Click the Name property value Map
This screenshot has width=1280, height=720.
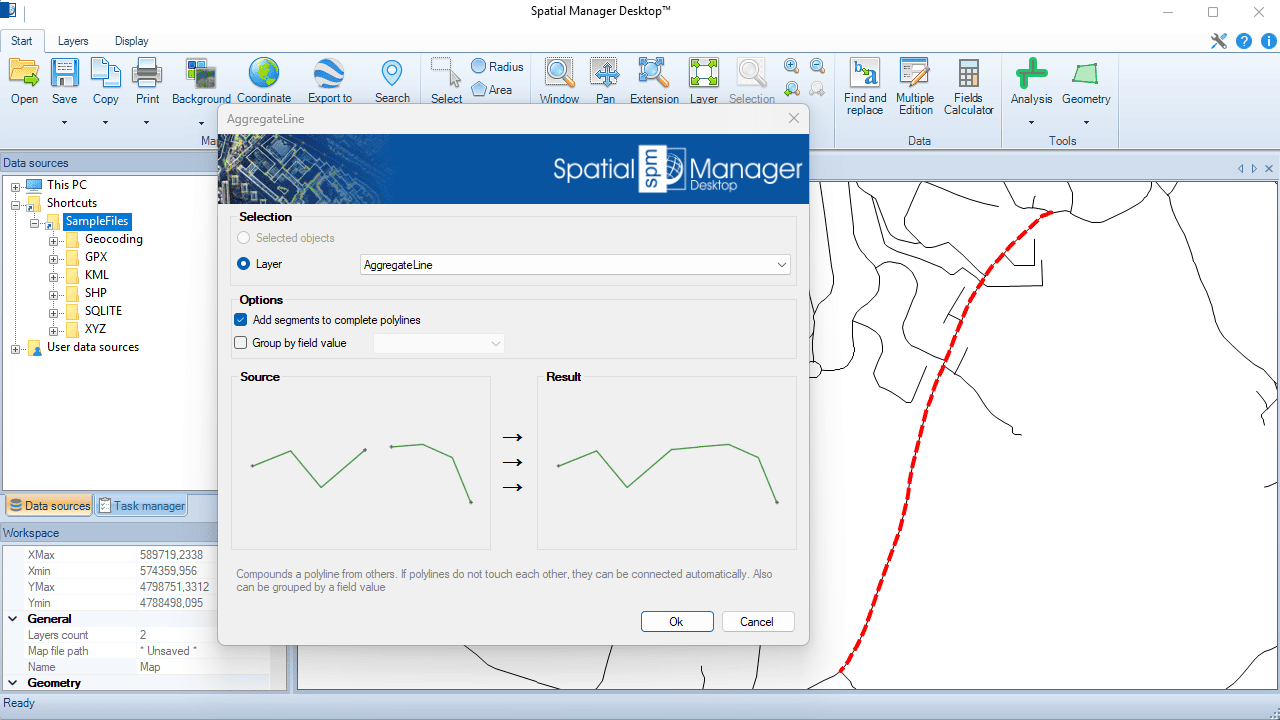[150, 667]
